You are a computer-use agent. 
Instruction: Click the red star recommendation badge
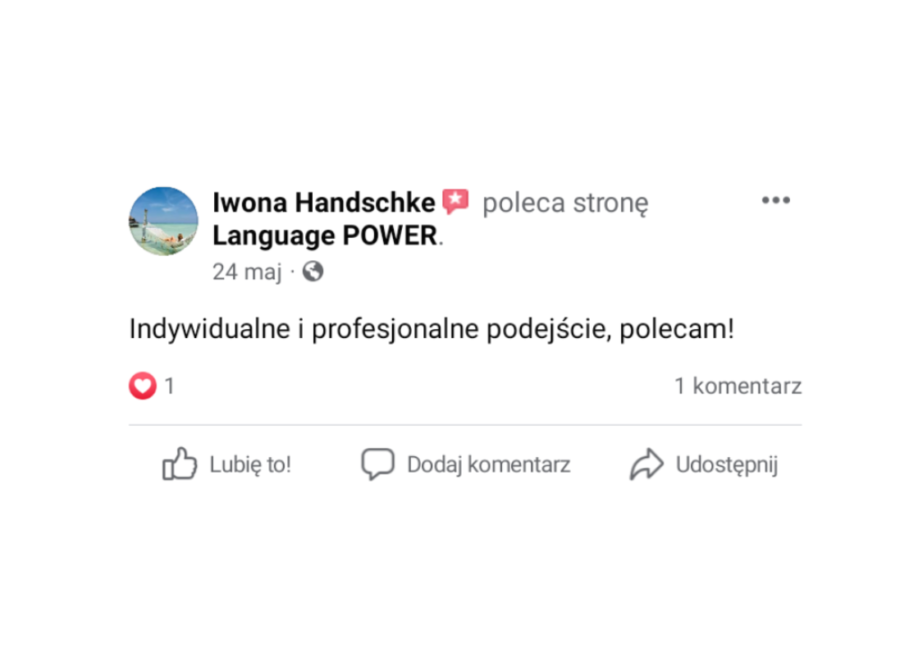(455, 202)
